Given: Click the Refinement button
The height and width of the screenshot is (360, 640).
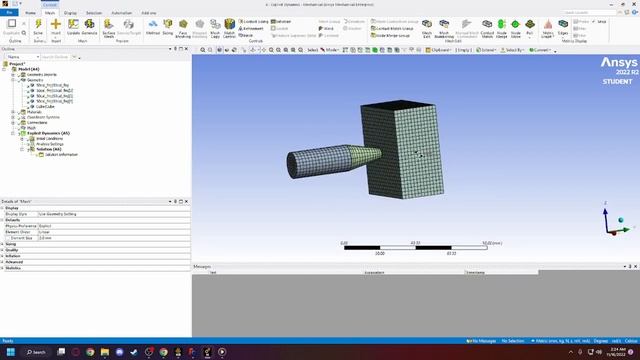Looking at the screenshot, I should pyautogui.click(x=251, y=29).
